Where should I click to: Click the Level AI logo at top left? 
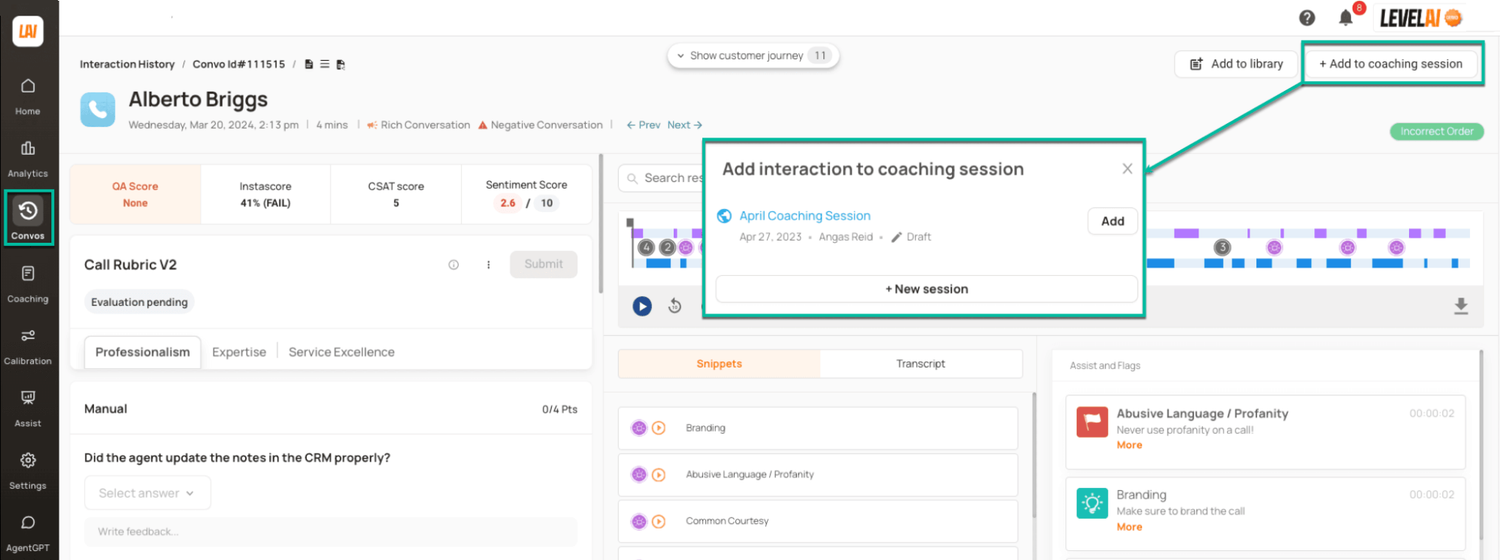[28, 30]
